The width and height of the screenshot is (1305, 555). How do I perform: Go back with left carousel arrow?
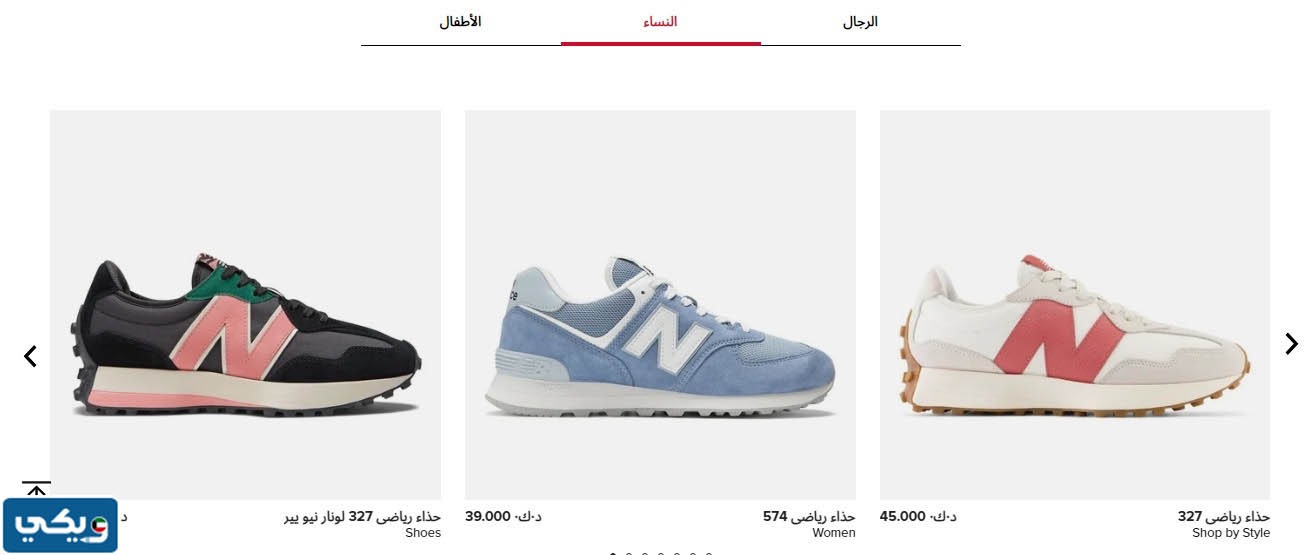[x=30, y=356]
